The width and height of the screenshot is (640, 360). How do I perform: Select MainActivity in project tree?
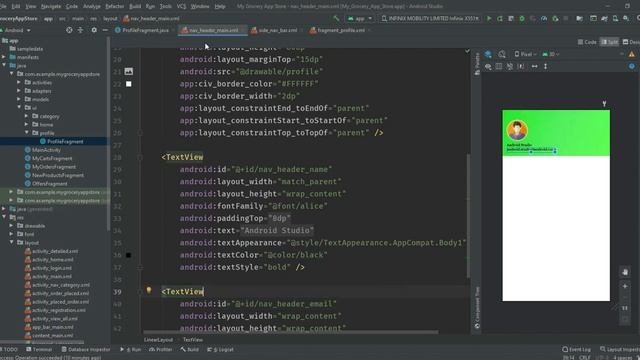click(43, 150)
